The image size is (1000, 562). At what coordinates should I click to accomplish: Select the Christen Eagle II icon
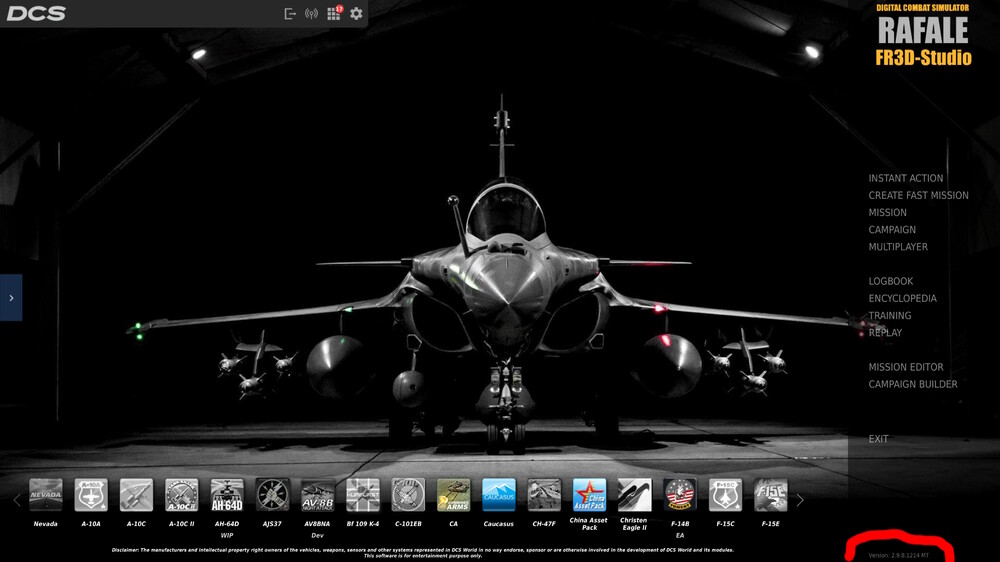tap(635, 495)
